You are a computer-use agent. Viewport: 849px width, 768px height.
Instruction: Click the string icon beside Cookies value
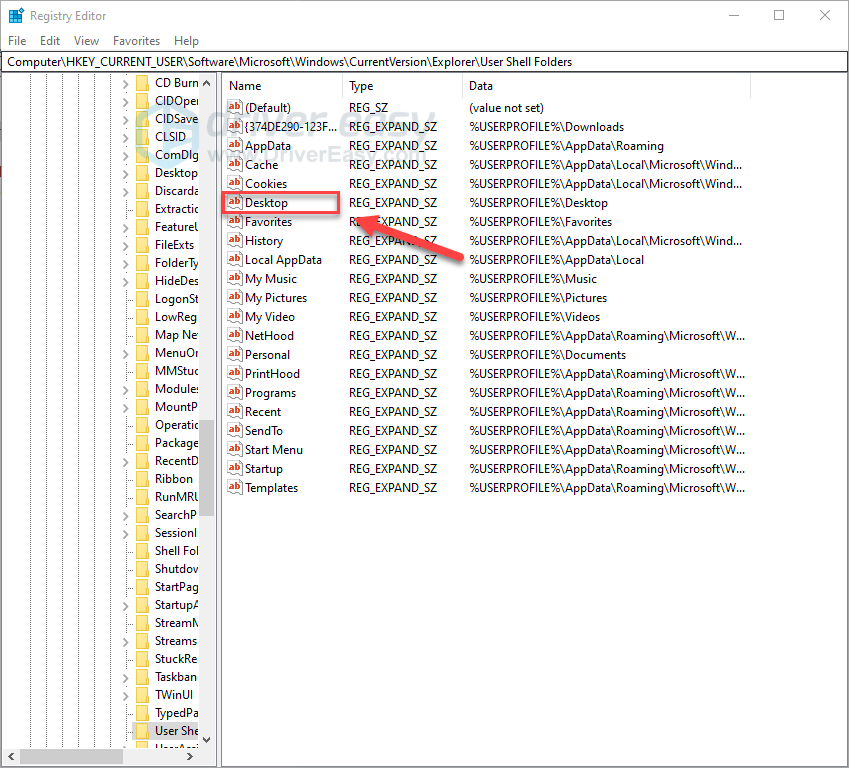[234, 183]
